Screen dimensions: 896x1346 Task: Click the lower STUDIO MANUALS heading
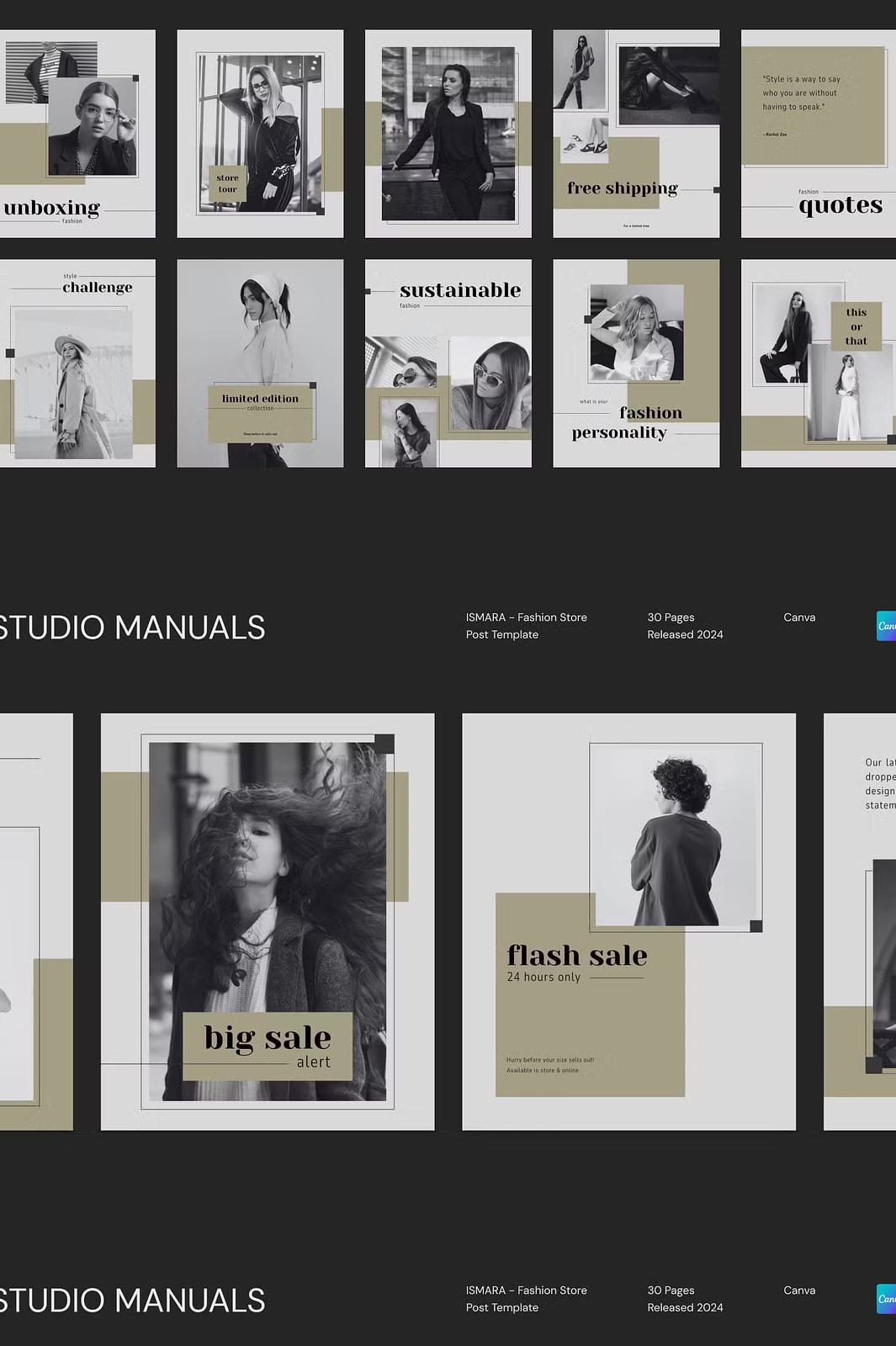[132, 1301]
